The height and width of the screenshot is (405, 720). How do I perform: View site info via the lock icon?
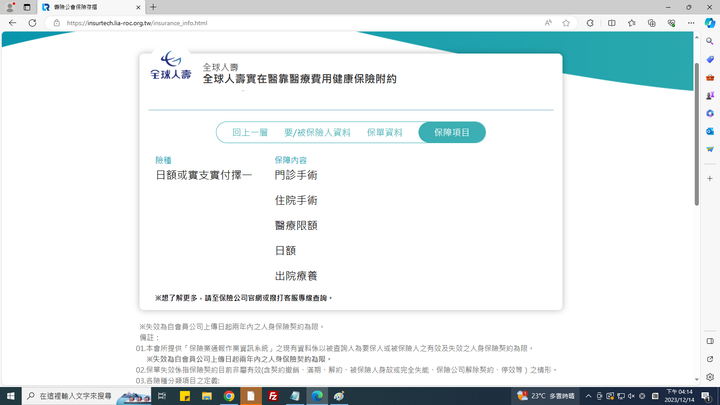[56, 22]
